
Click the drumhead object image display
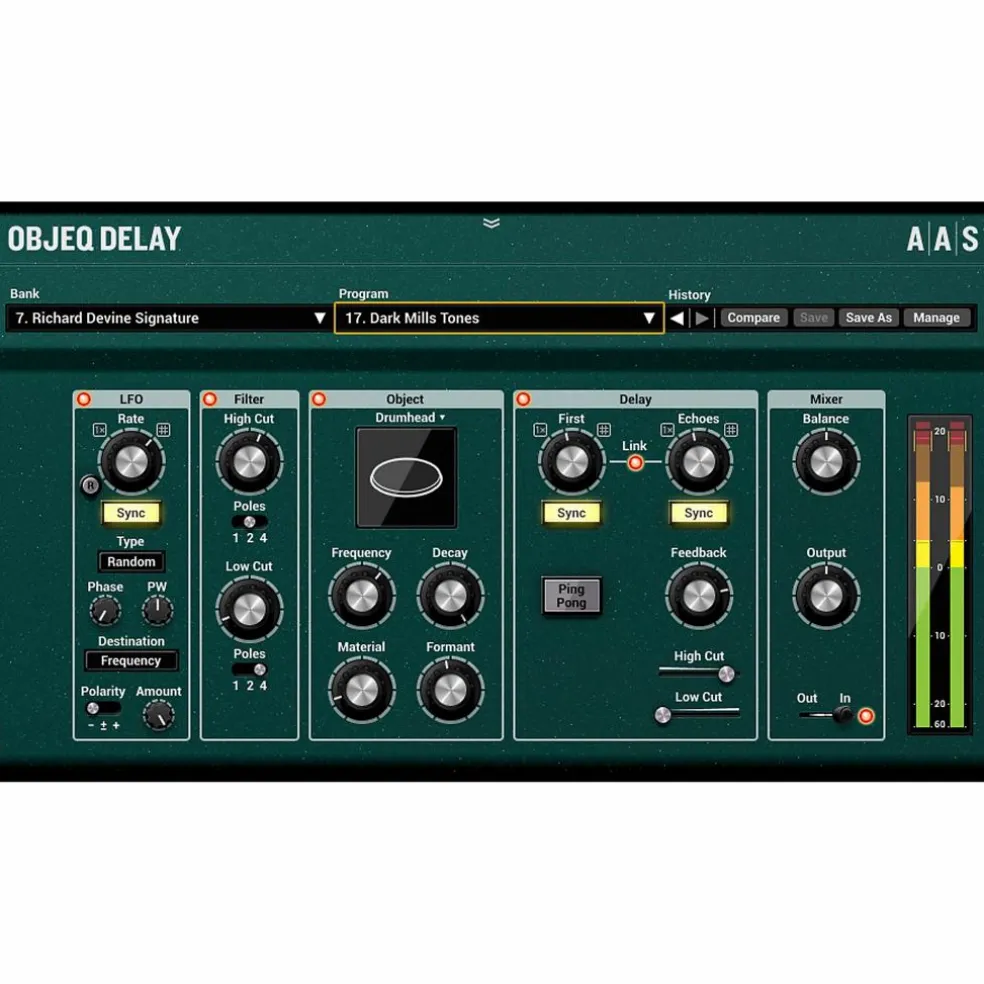pyautogui.click(x=406, y=478)
